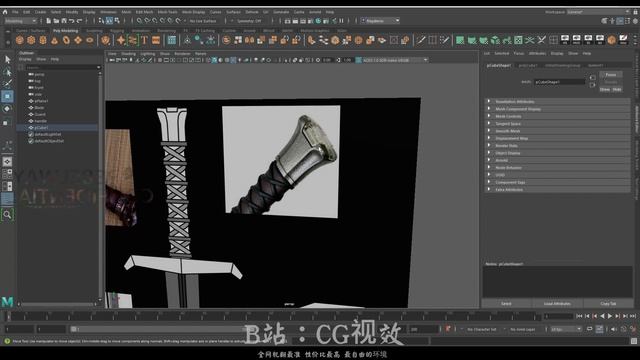
Task: Toggle single perspective pane layout
Action: (7, 162)
